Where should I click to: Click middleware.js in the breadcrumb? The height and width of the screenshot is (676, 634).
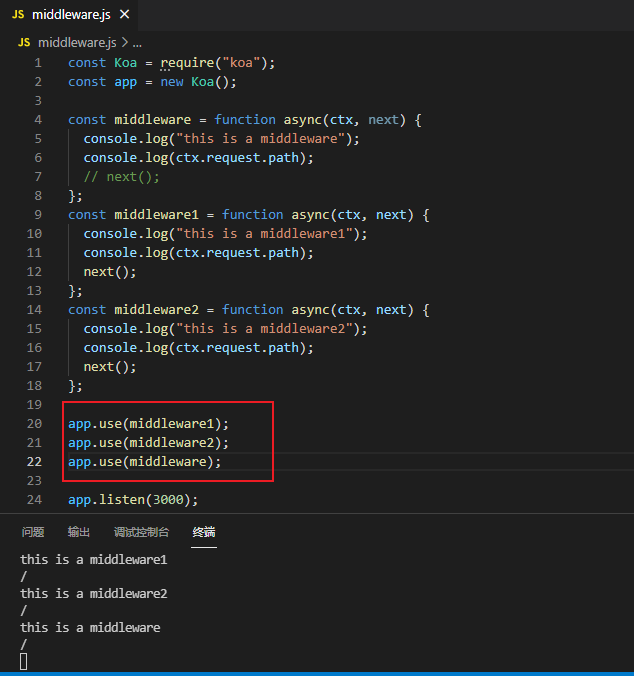point(77,43)
